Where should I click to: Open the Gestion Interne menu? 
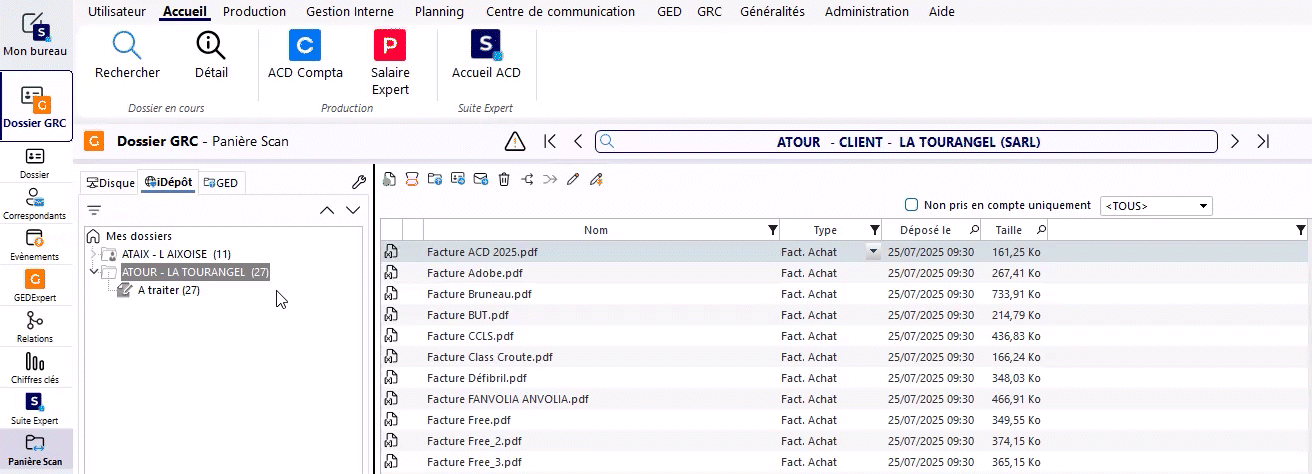[350, 12]
